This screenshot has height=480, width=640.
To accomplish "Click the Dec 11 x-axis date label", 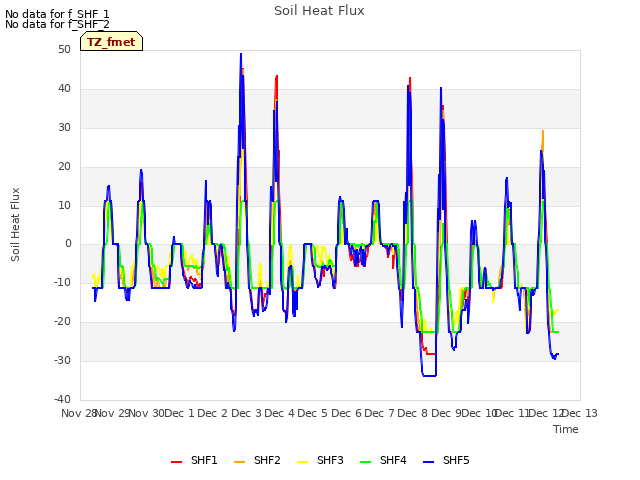I will point(513,413).
